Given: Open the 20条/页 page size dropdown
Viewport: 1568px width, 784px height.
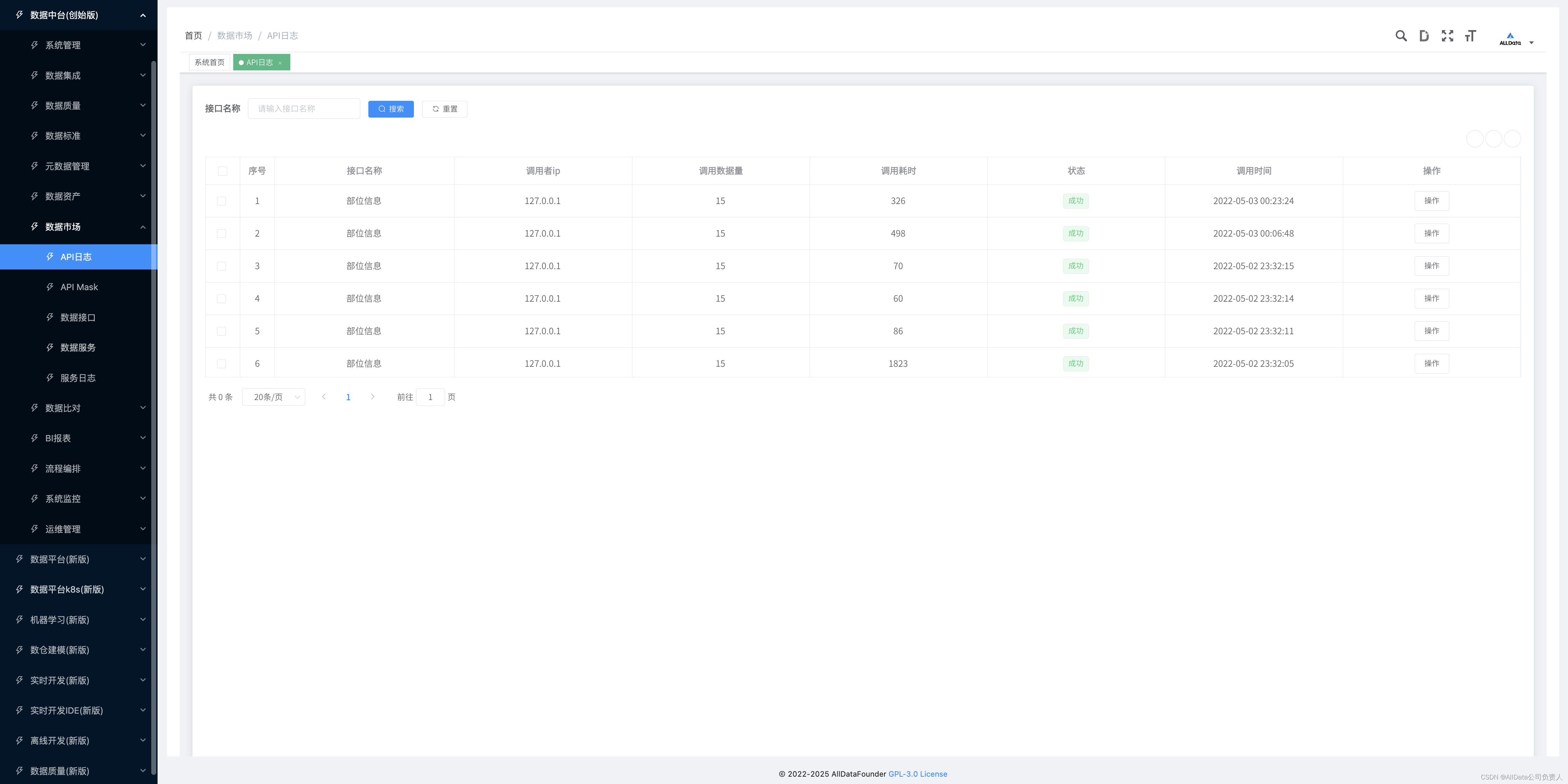Looking at the screenshot, I should [x=274, y=397].
